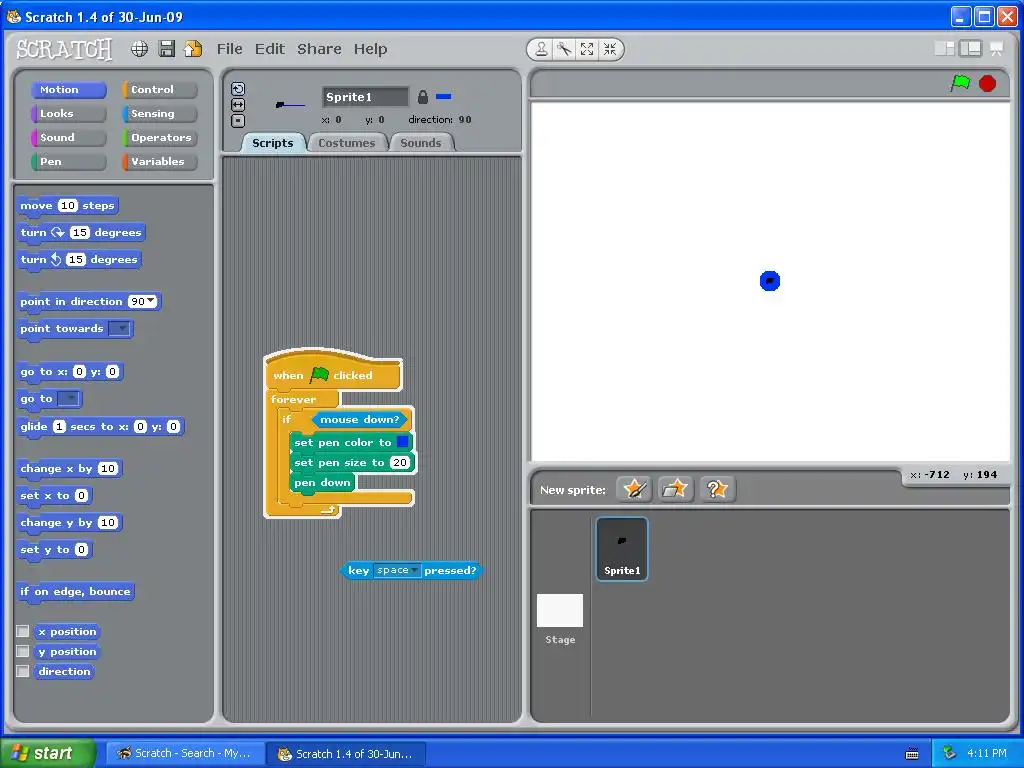Click the red stop all button
1024x768 pixels.
click(x=987, y=84)
